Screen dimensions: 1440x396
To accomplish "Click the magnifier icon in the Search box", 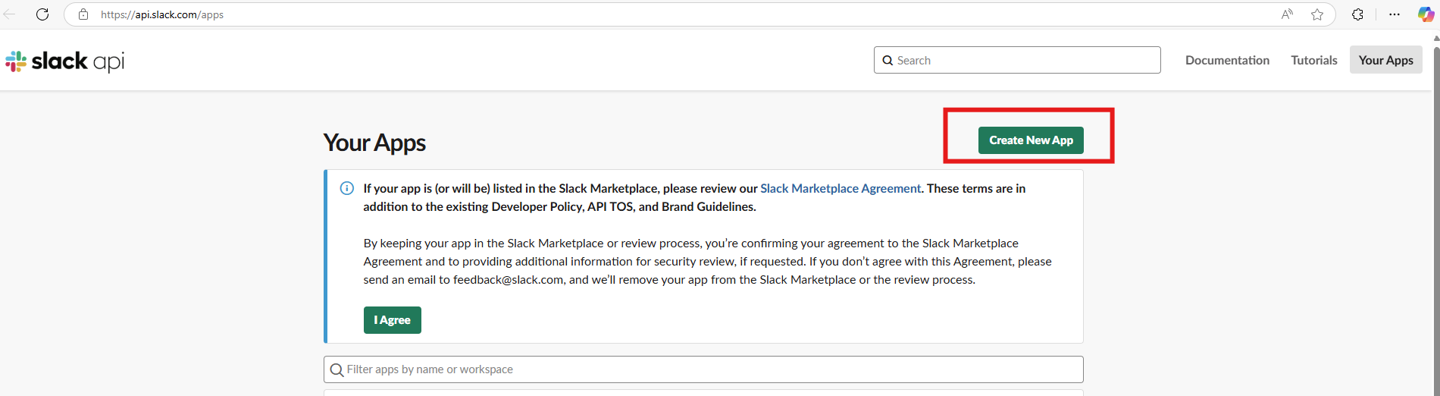I will click(887, 61).
